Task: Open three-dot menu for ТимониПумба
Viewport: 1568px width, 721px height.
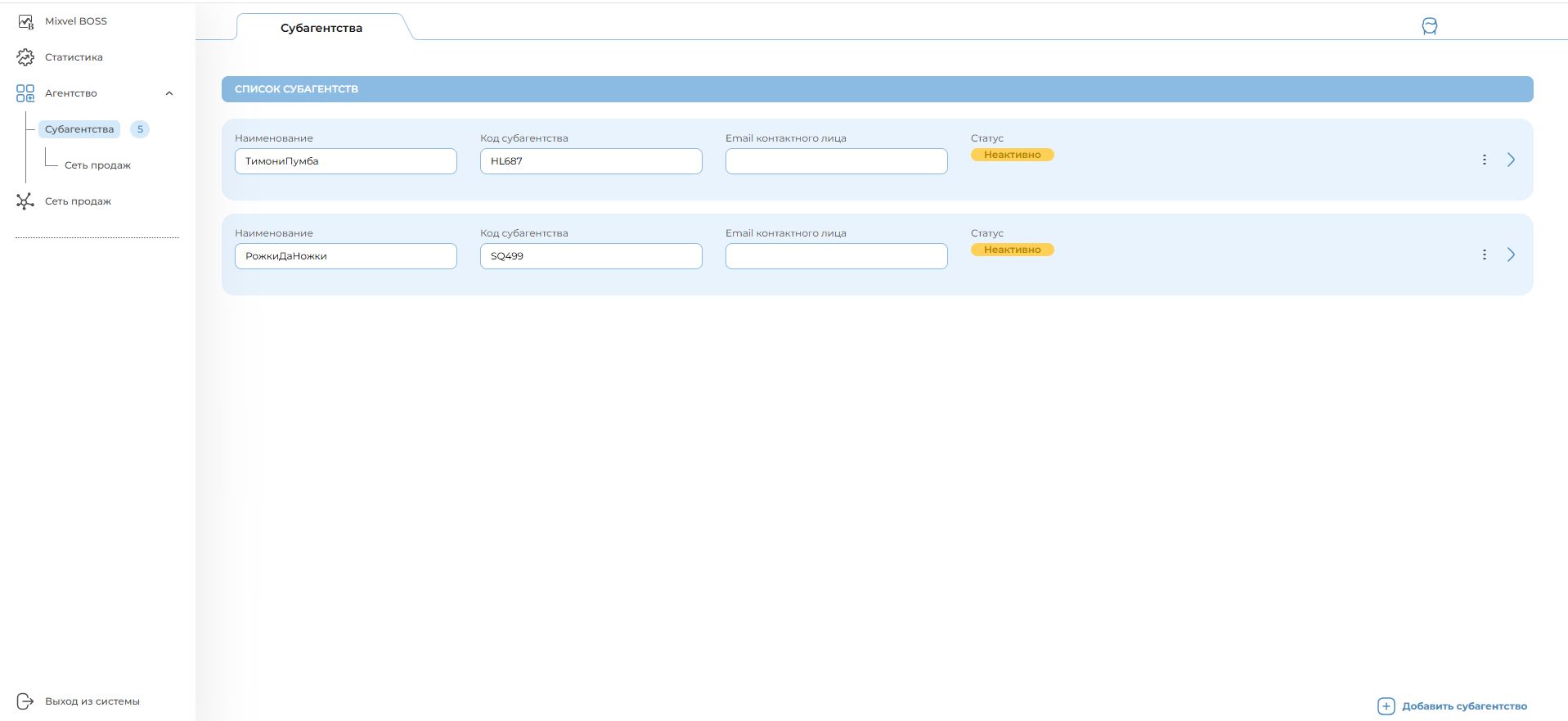Action: click(1484, 160)
